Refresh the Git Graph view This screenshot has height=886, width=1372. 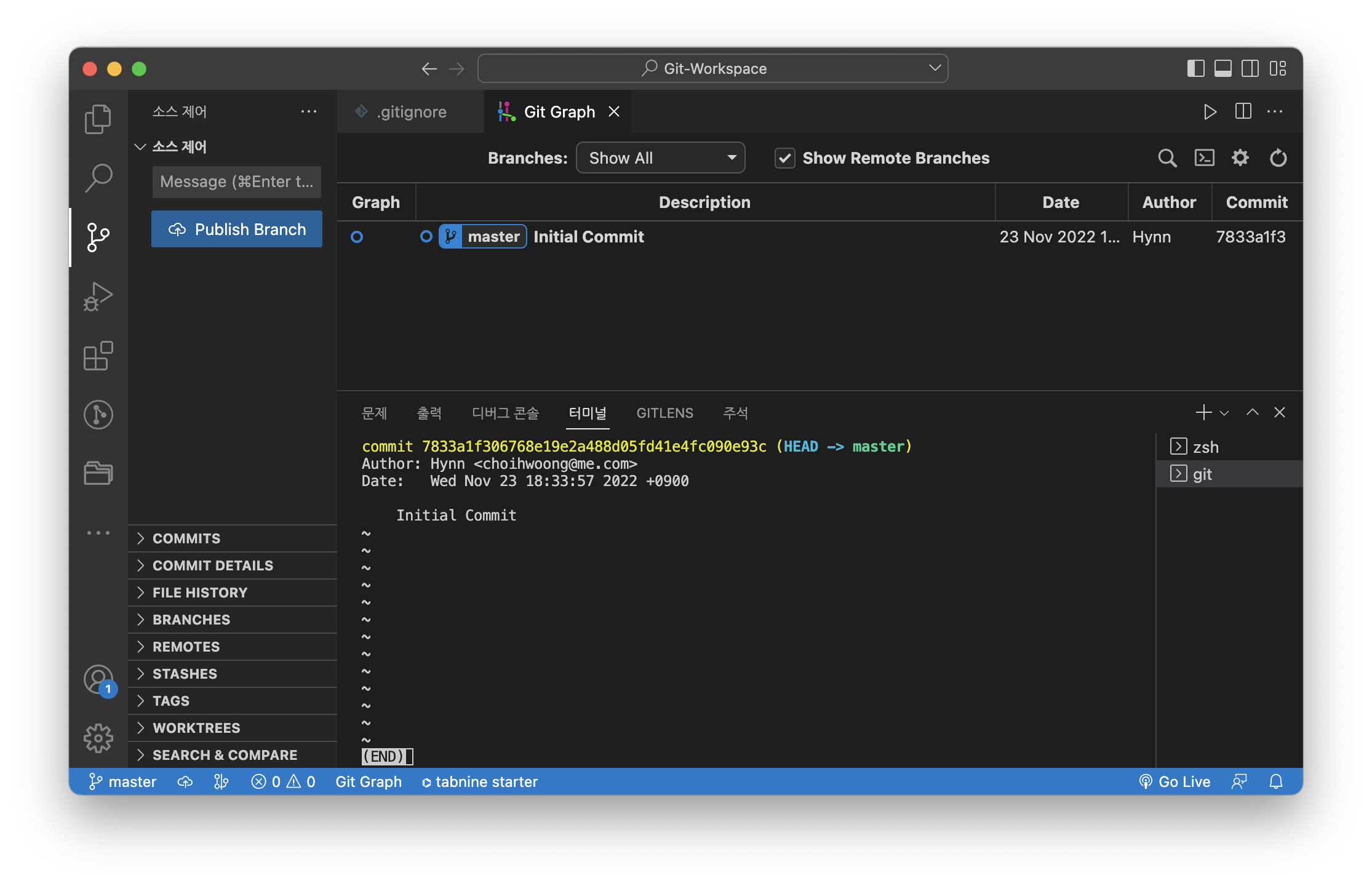tap(1278, 158)
